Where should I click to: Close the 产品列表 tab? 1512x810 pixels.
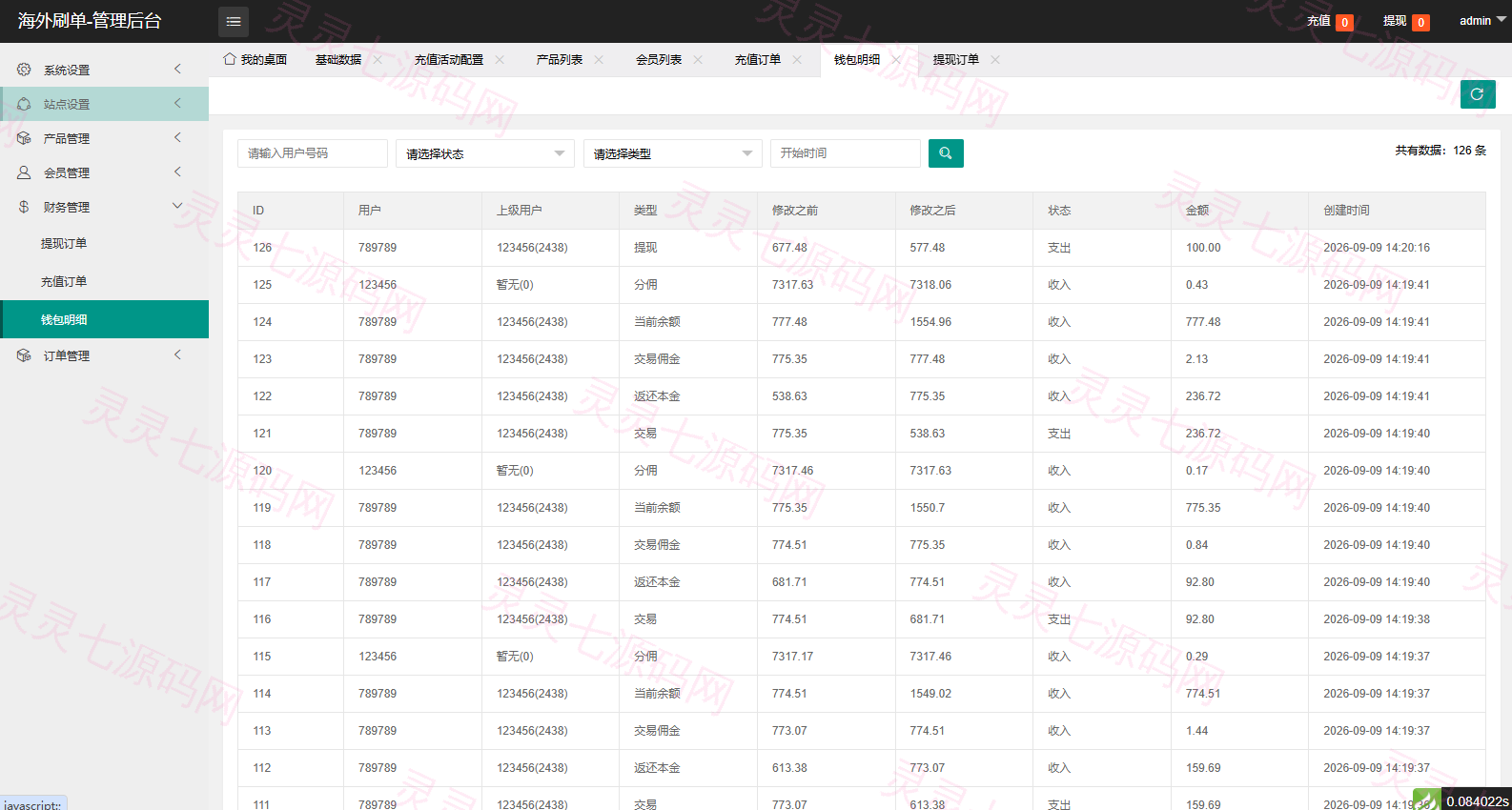click(599, 59)
